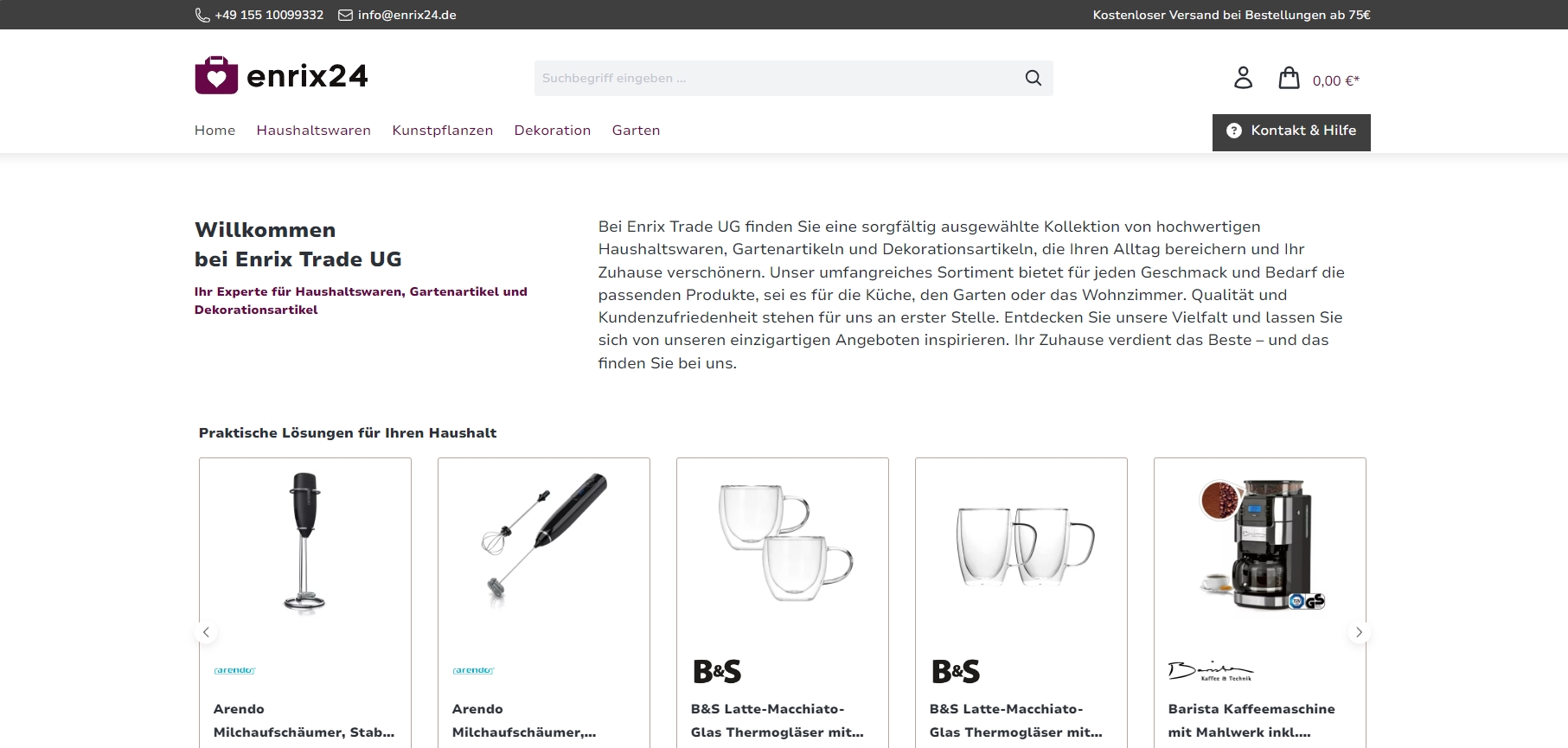Open the Kunstpflanzen category
The width and height of the screenshot is (1568, 748).
click(x=443, y=131)
